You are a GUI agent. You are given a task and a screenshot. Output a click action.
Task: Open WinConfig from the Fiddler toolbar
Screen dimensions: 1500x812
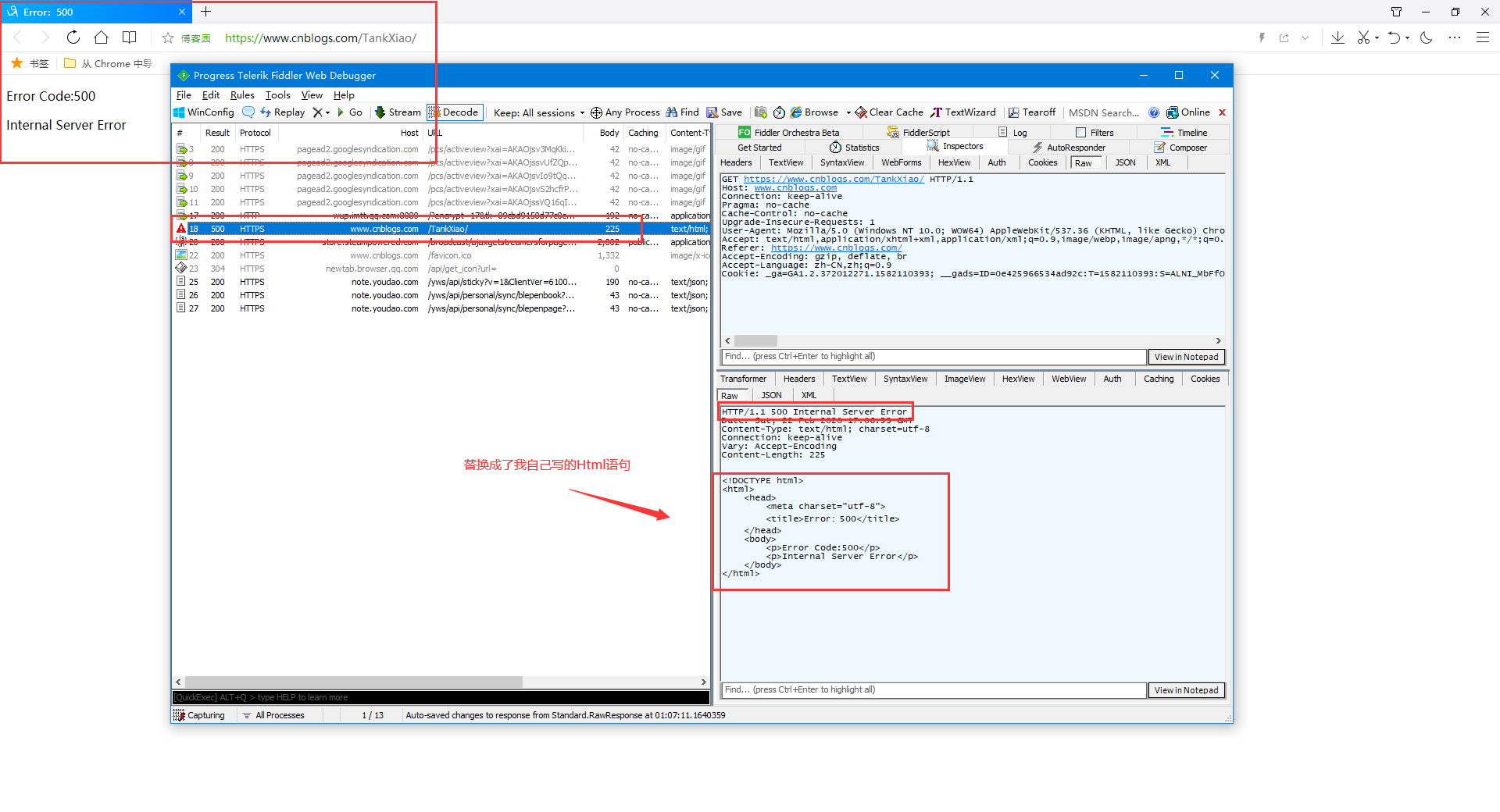[x=204, y=112]
